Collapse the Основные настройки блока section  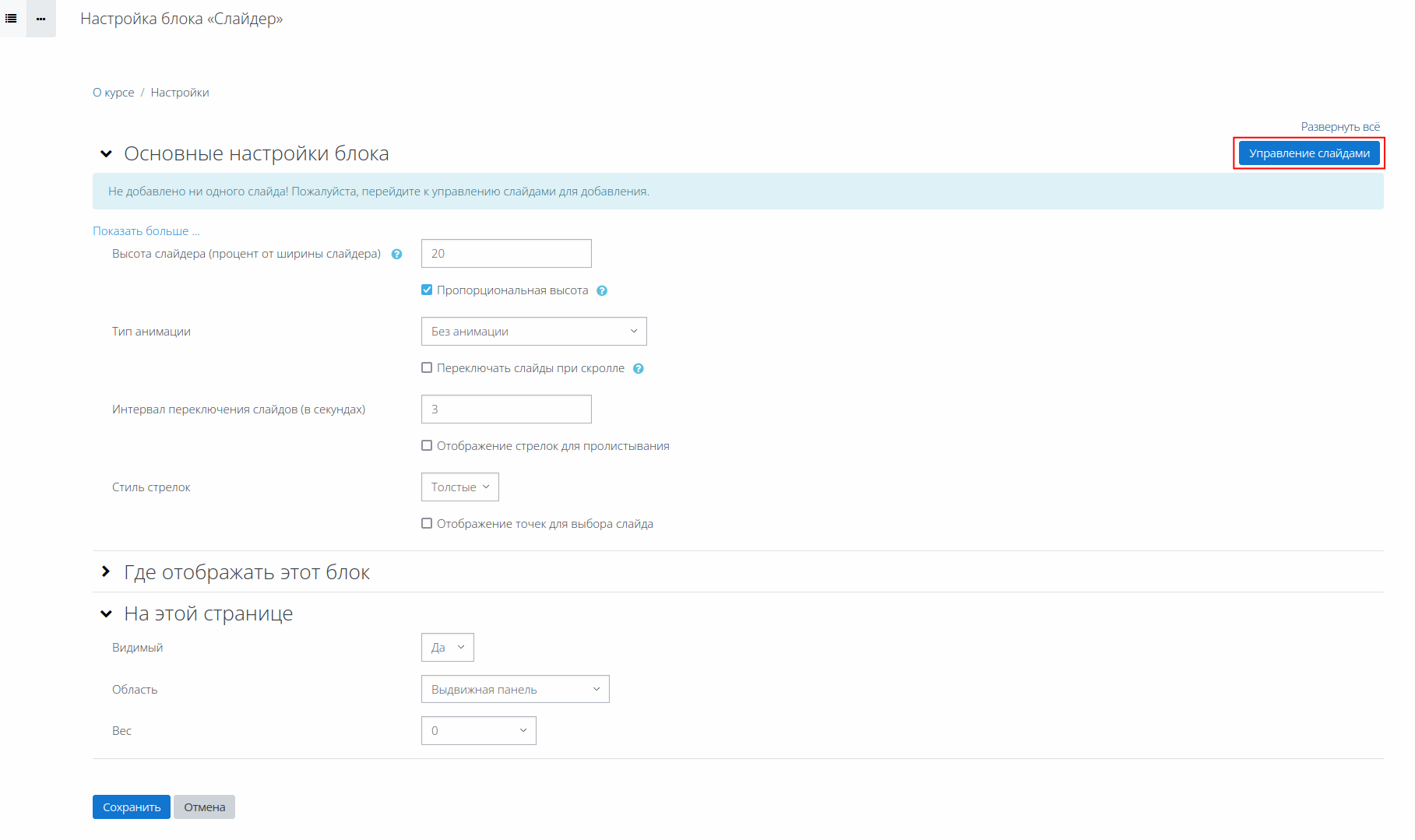(x=106, y=154)
